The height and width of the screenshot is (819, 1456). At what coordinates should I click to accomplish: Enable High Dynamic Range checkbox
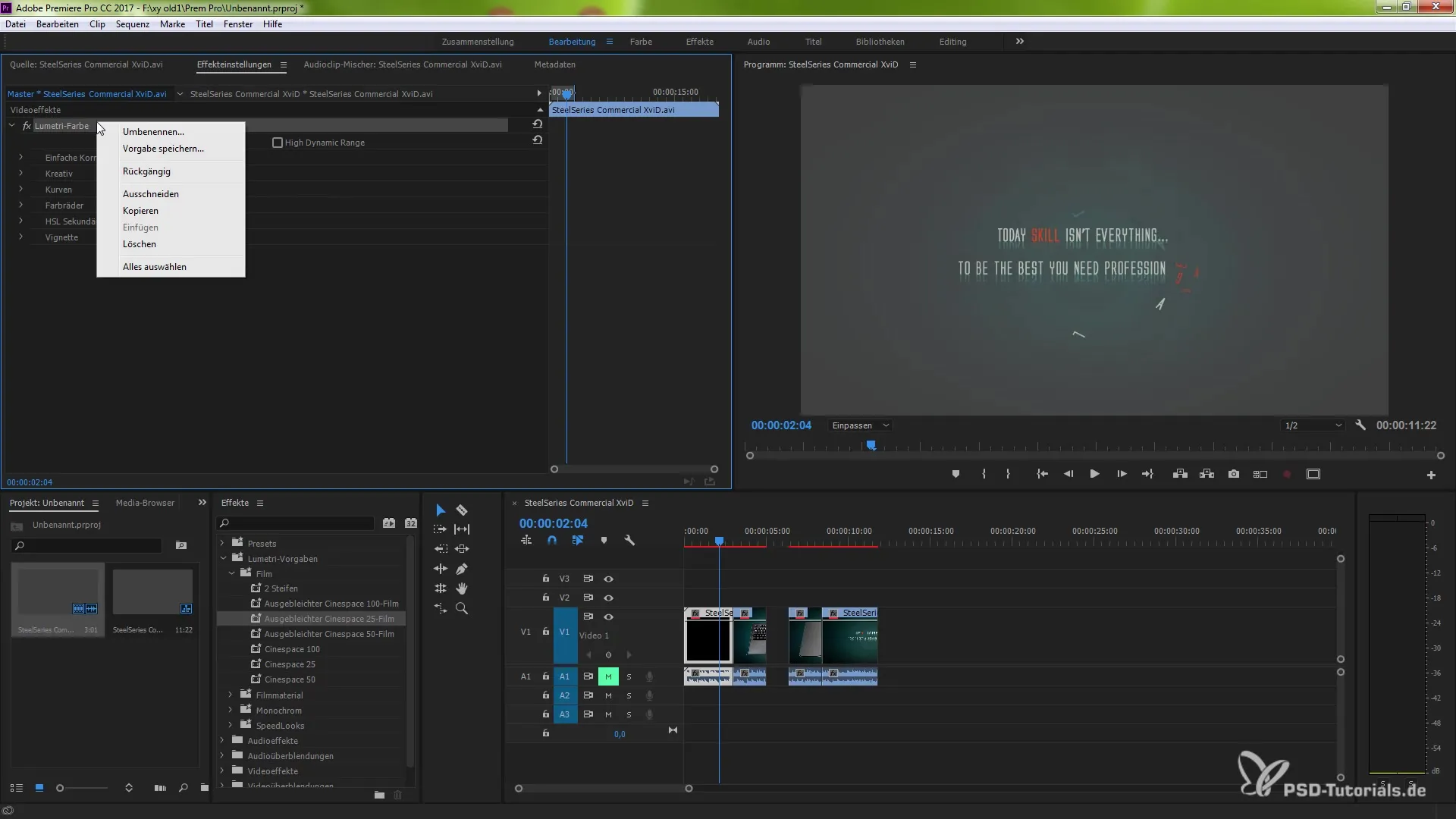pyautogui.click(x=278, y=143)
